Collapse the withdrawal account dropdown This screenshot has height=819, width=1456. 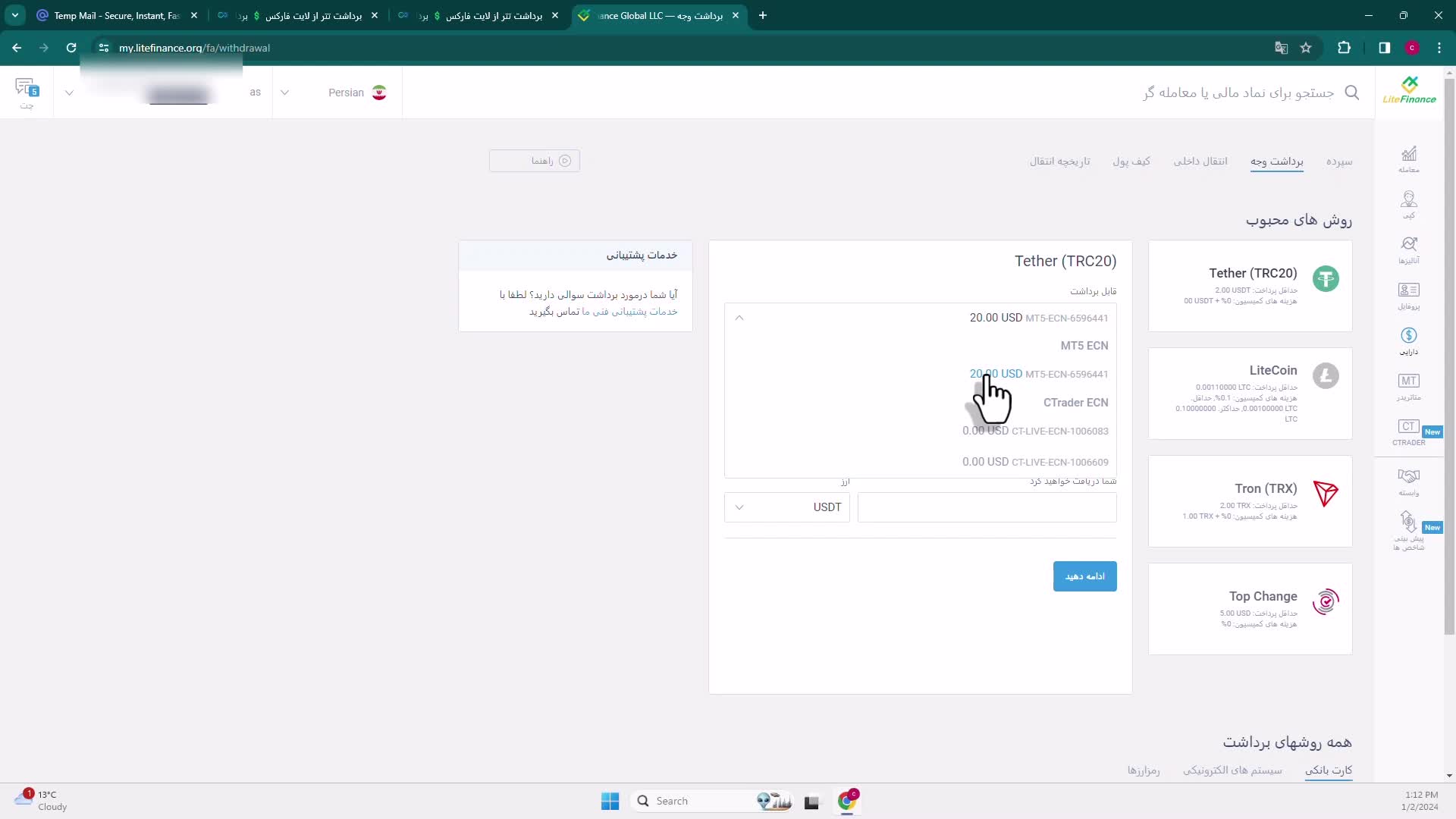(739, 318)
